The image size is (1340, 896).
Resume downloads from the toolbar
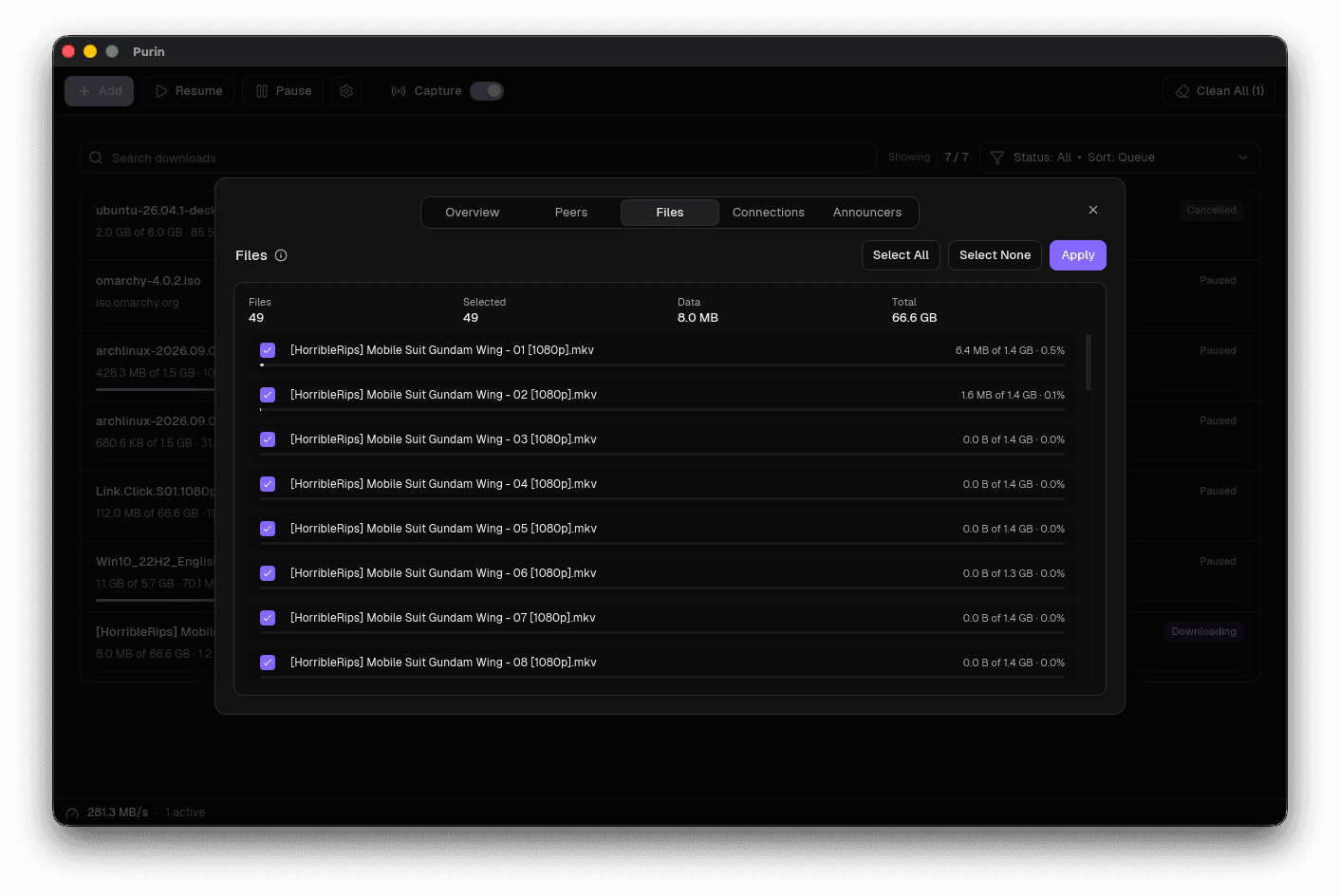coord(188,91)
